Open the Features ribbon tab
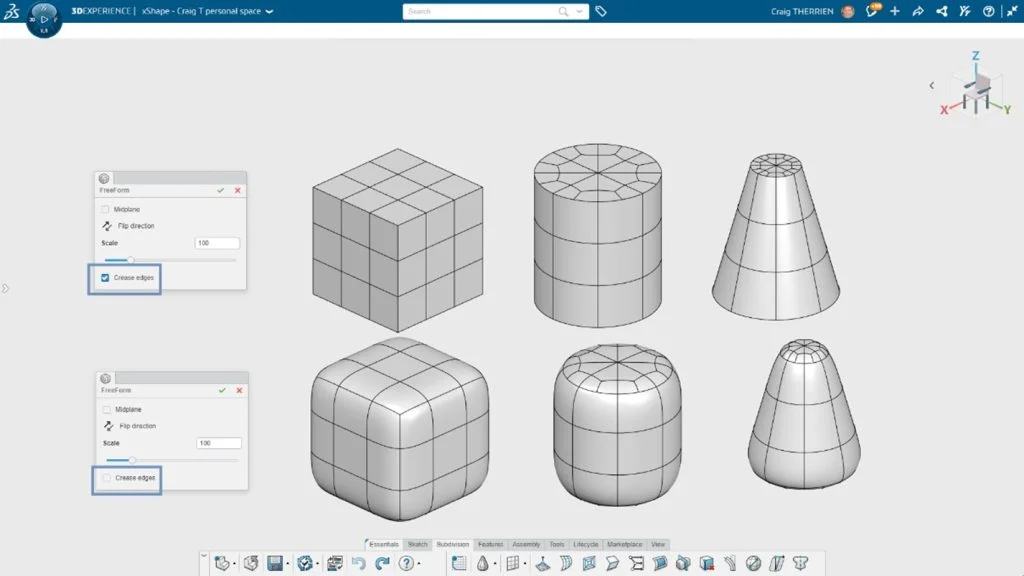This screenshot has width=1024, height=576. click(490, 544)
